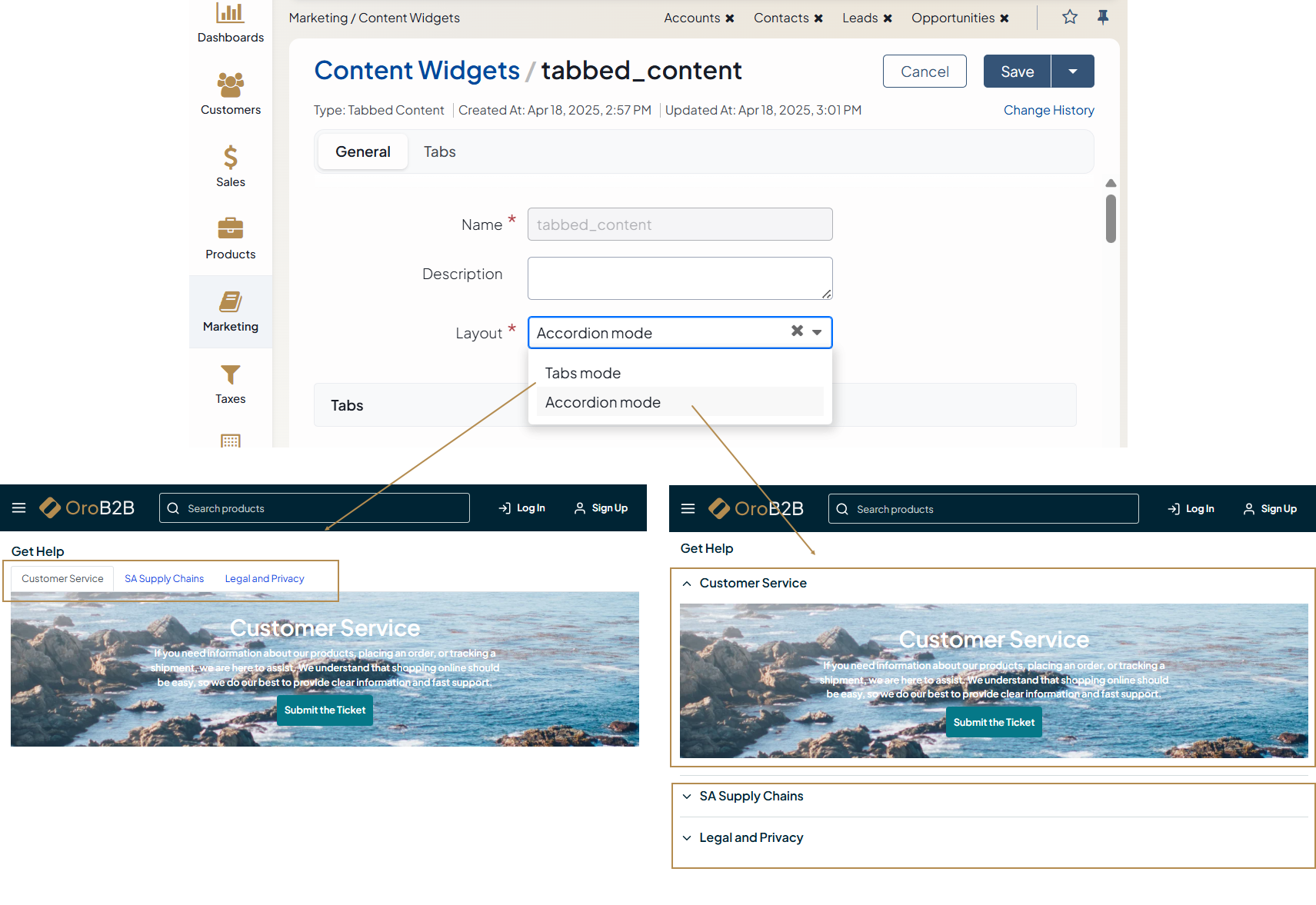Open the Contacts pinned shortcut

pyautogui.click(x=781, y=18)
